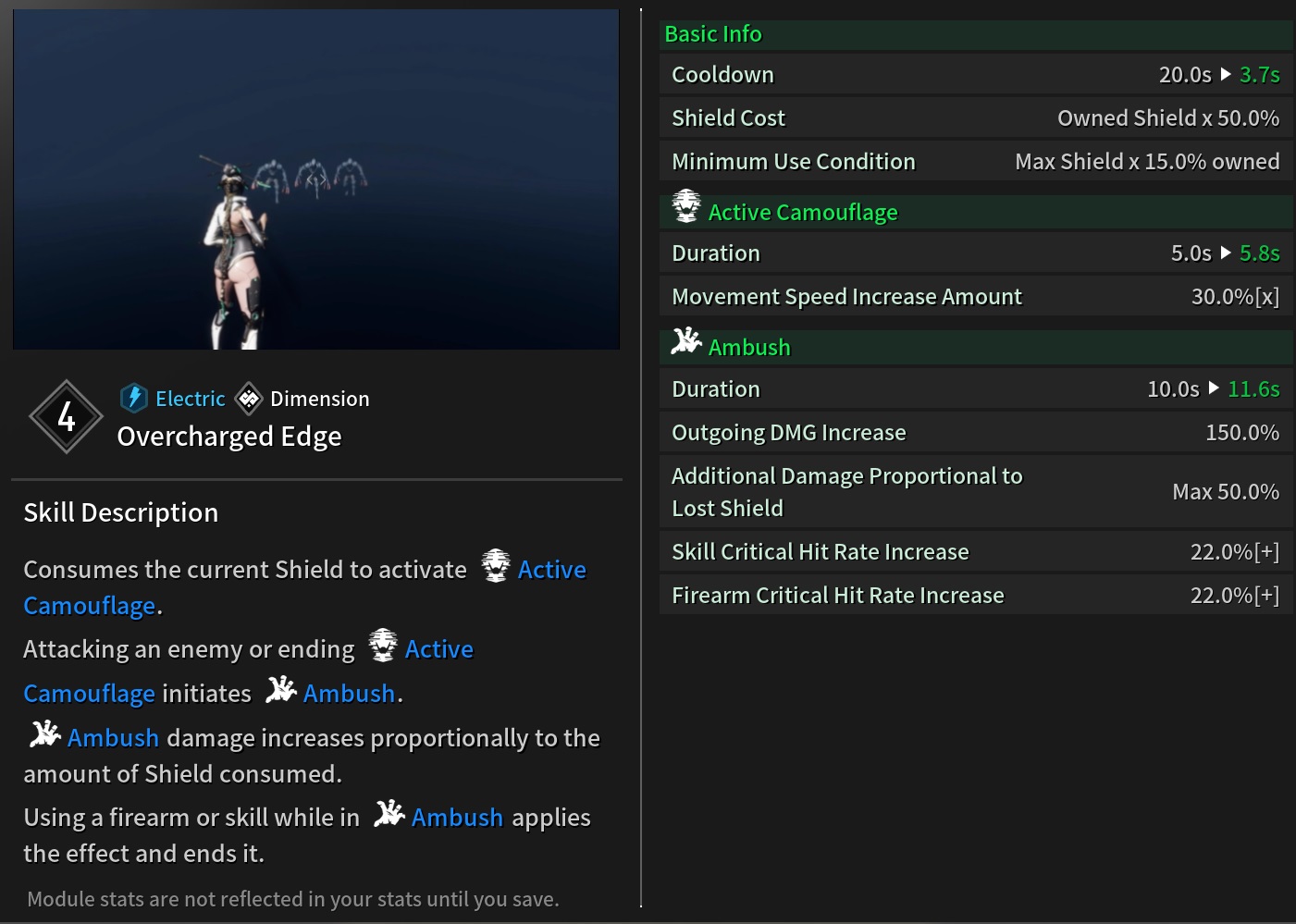Click the Ambush icon after the word 'initiates'
This screenshot has width=1296, height=924.
click(281, 689)
